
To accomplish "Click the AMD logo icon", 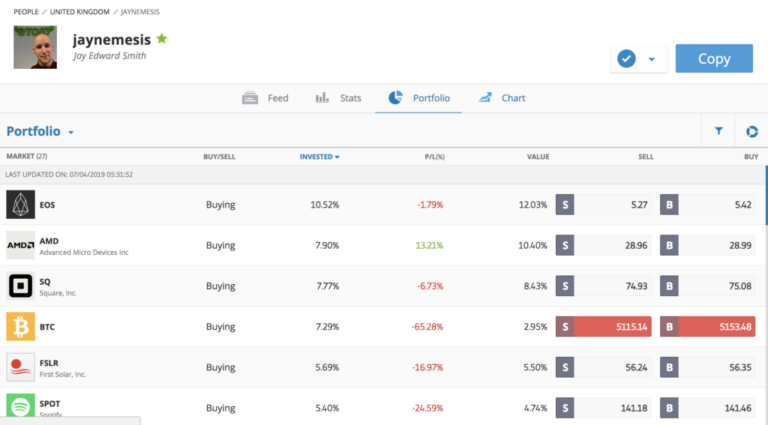I will pyautogui.click(x=21, y=245).
